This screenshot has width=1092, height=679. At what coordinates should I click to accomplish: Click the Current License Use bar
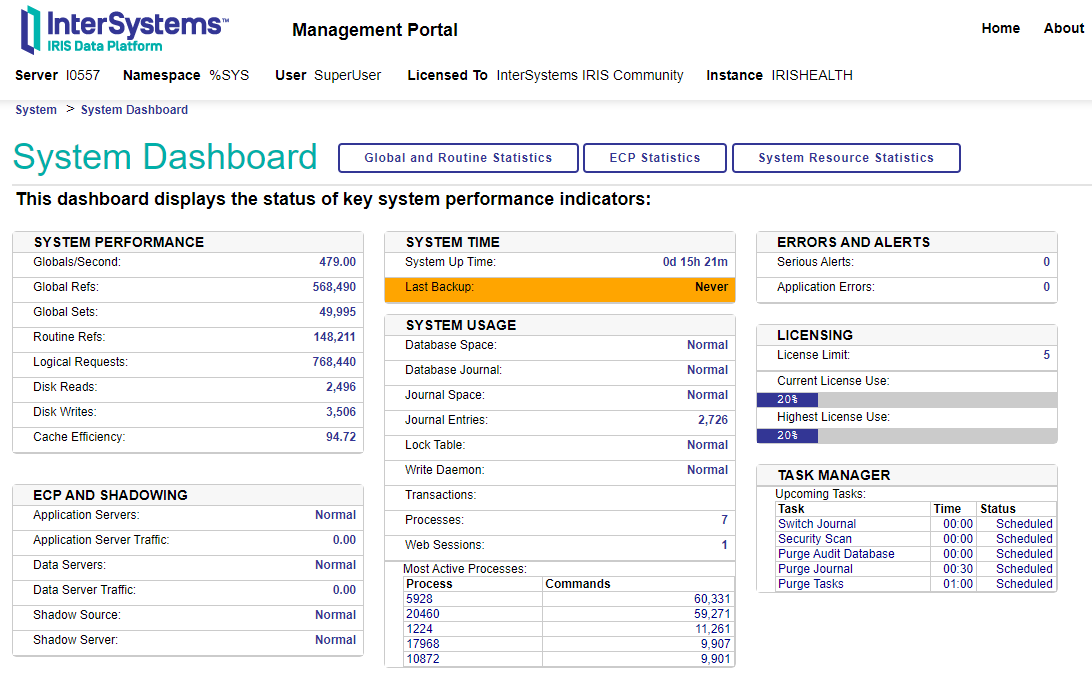(906, 400)
